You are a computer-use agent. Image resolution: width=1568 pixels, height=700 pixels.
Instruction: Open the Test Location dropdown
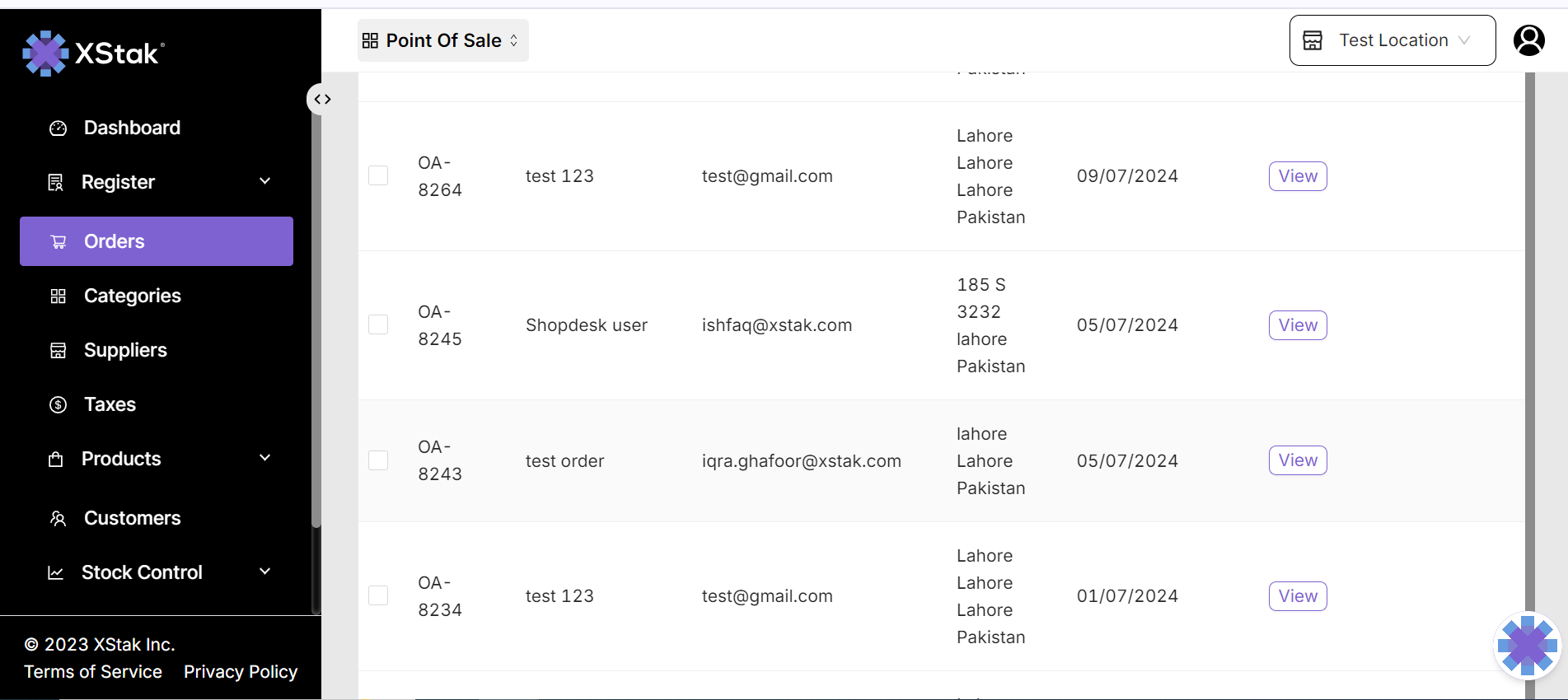[1392, 40]
